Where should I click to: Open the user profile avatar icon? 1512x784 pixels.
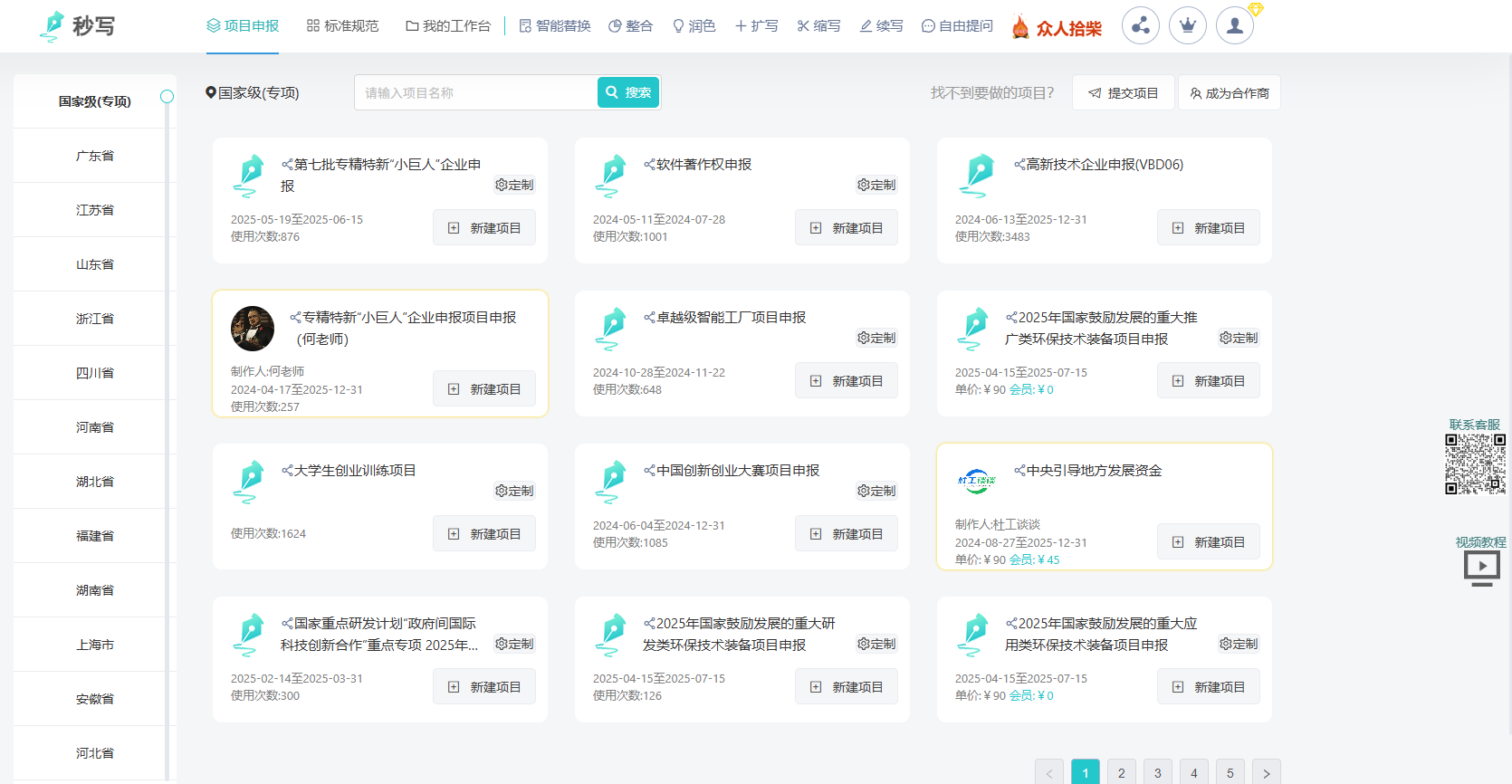tap(1234, 25)
